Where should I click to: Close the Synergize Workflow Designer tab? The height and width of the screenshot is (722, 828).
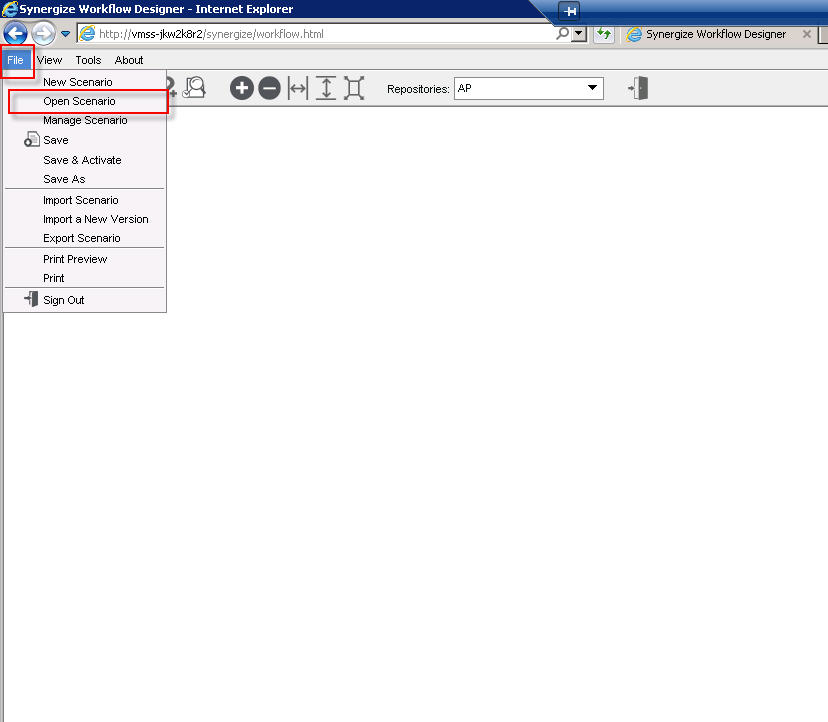point(806,34)
